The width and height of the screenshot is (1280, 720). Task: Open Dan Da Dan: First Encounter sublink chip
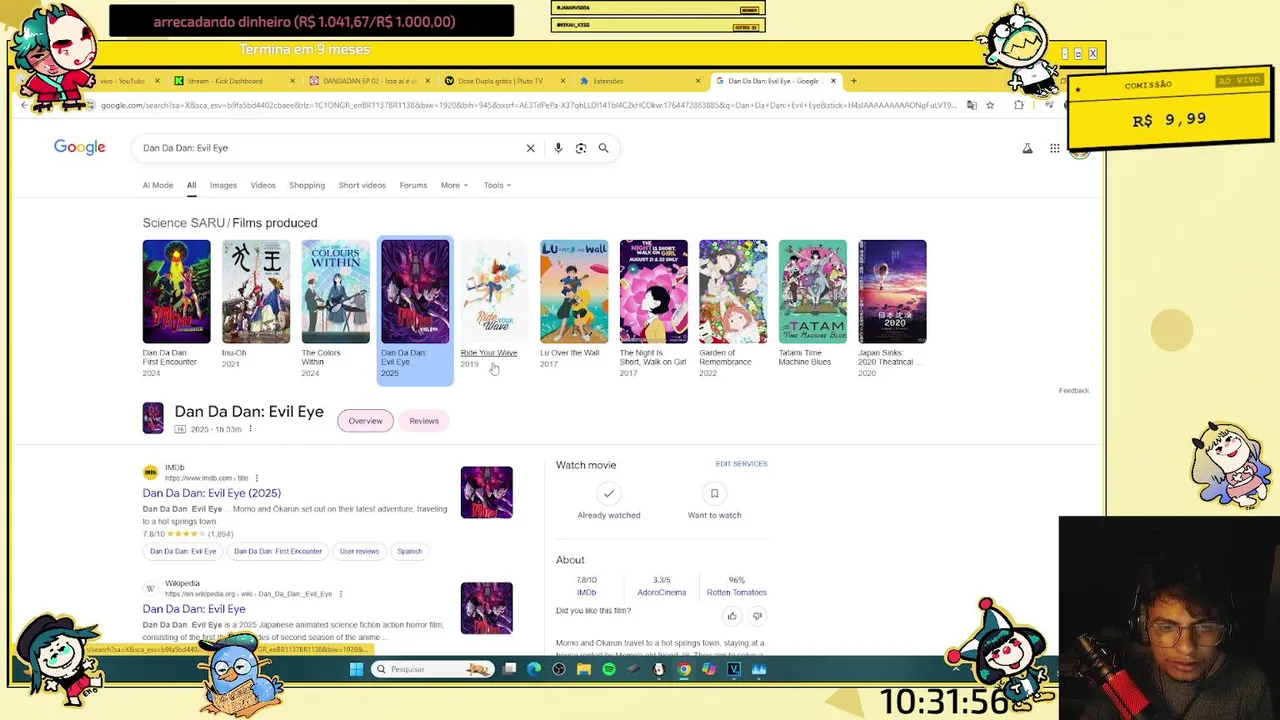tap(278, 551)
